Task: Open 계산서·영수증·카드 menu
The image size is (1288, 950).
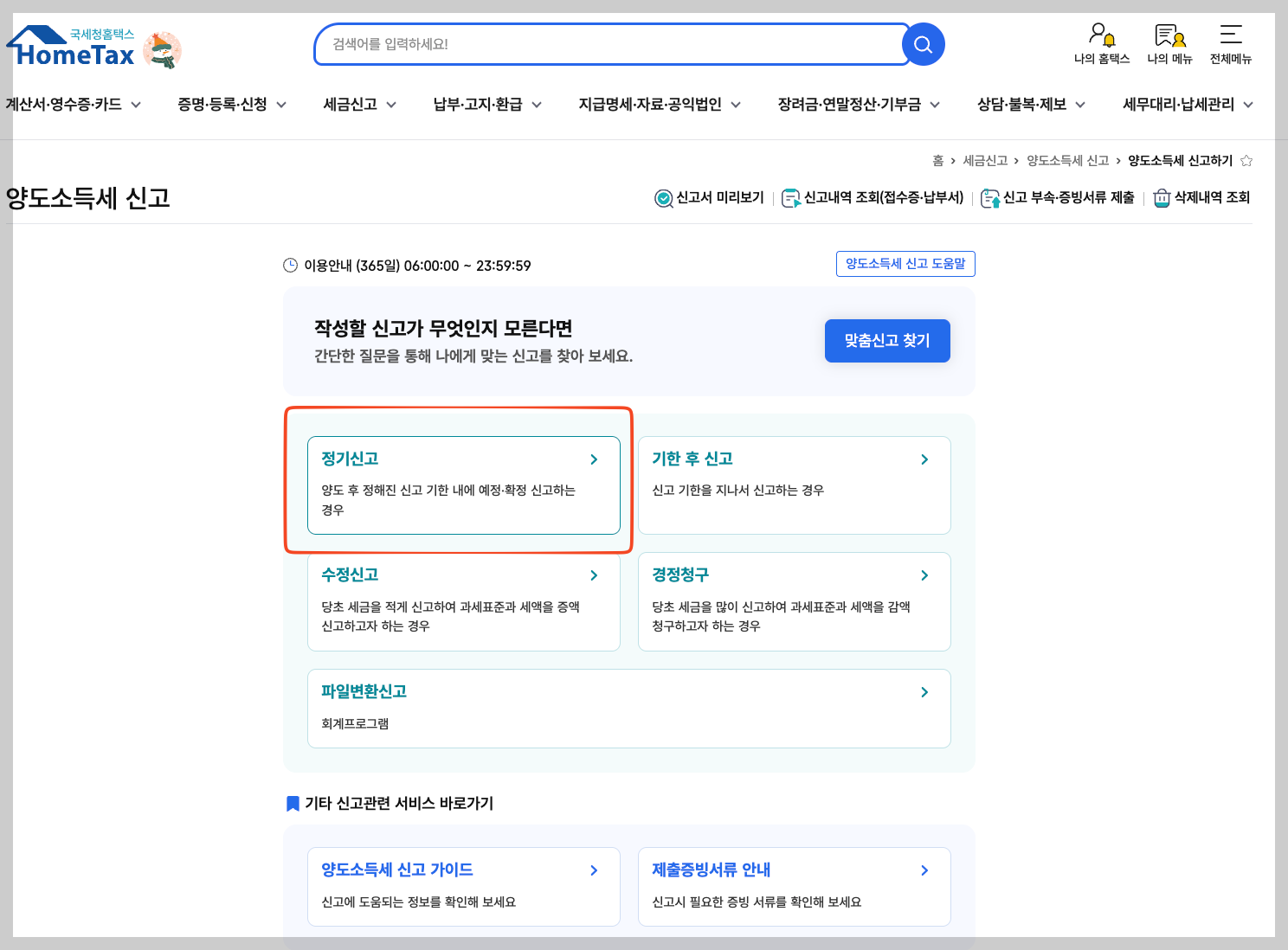Action: coord(63,105)
